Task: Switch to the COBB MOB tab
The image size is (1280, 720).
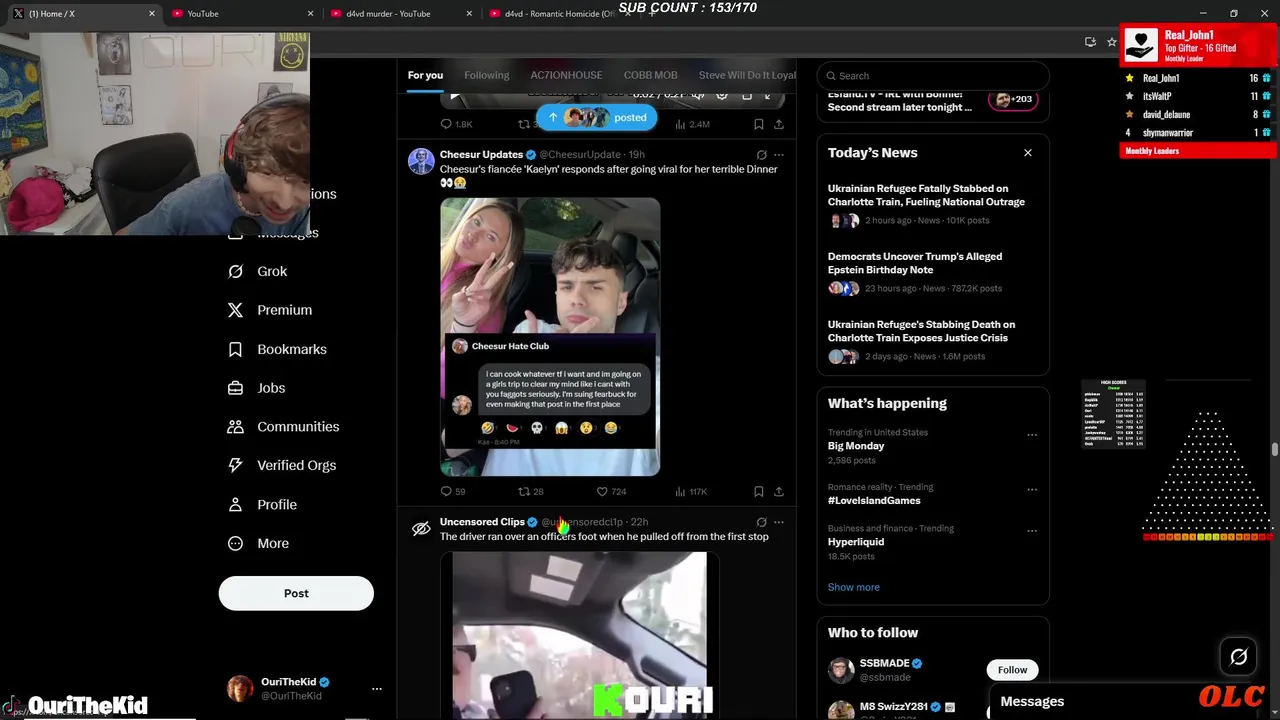Action: 650,75
